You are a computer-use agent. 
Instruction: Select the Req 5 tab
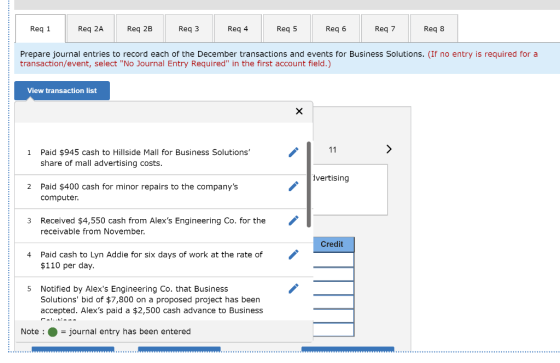coord(287,29)
